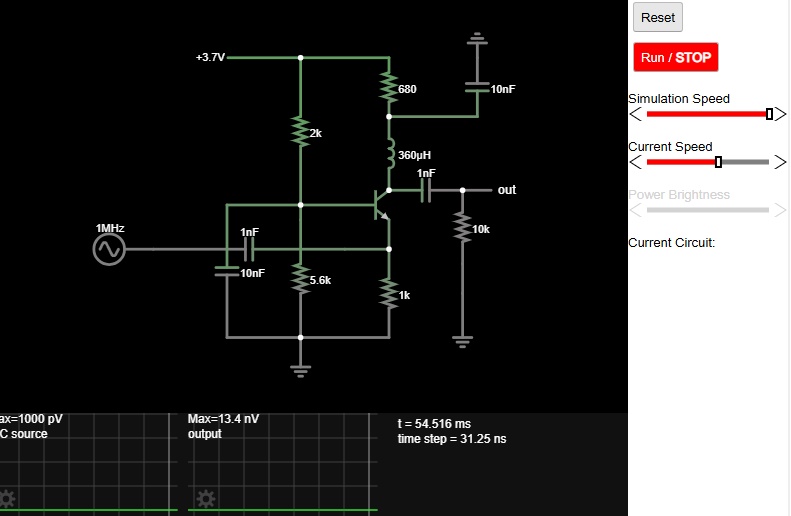Click the 1MHz frequency label
This screenshot has width=791, height=516.
tap(110, 228)
